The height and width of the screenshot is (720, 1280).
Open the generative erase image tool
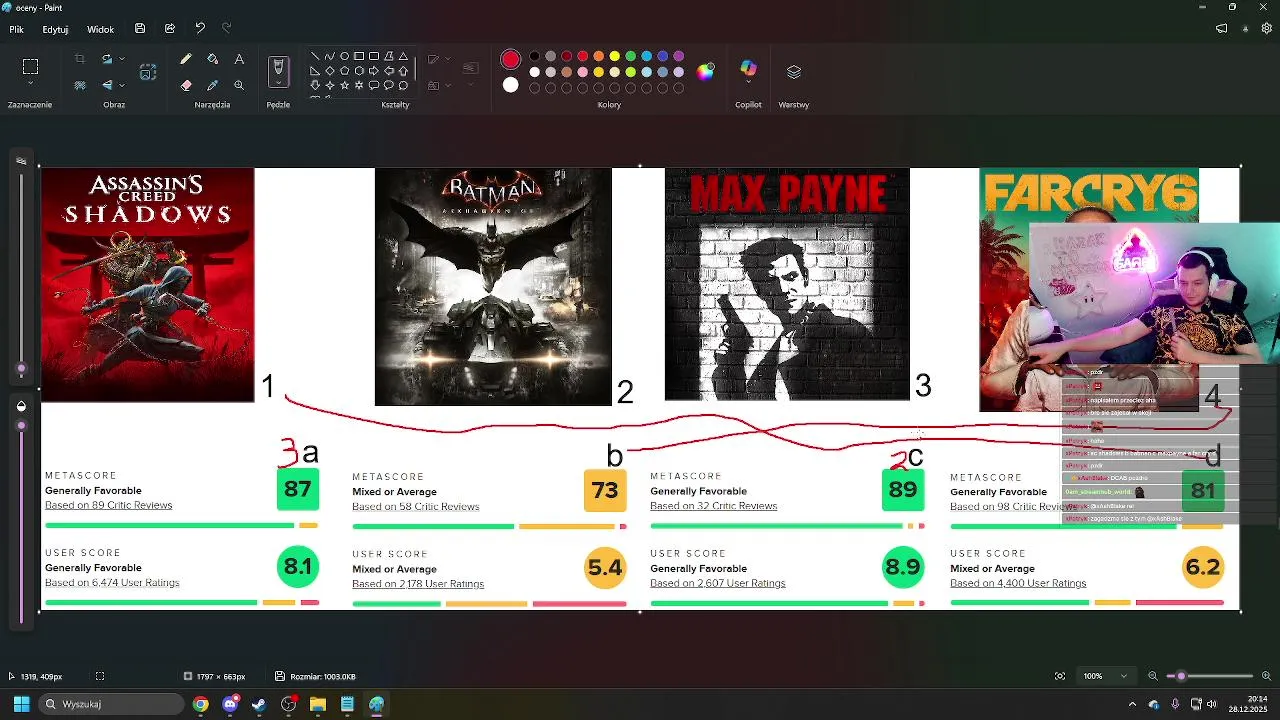pos(148,72)
